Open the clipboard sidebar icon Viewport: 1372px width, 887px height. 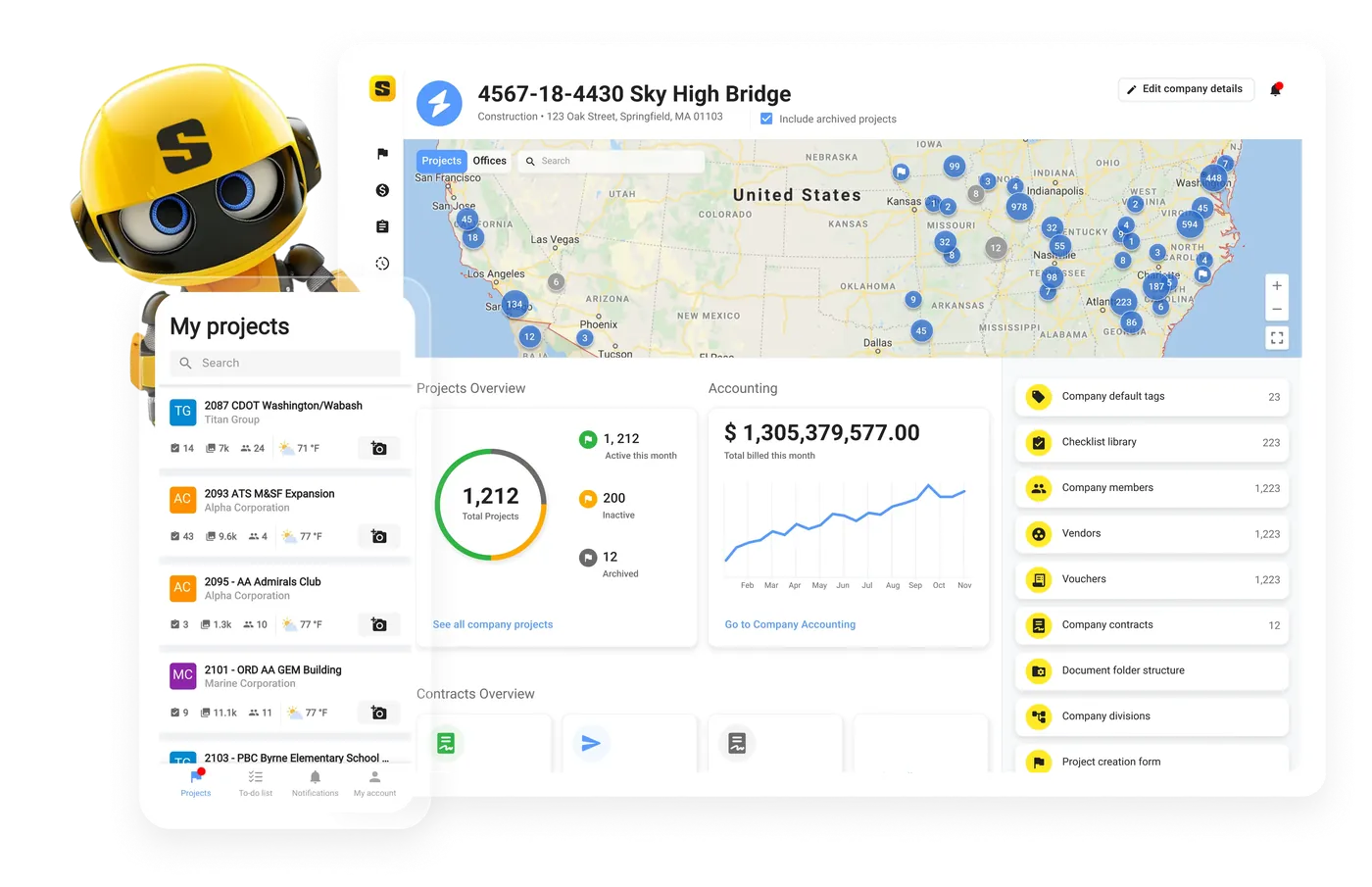pyautogui.click(x=382, y=226)
